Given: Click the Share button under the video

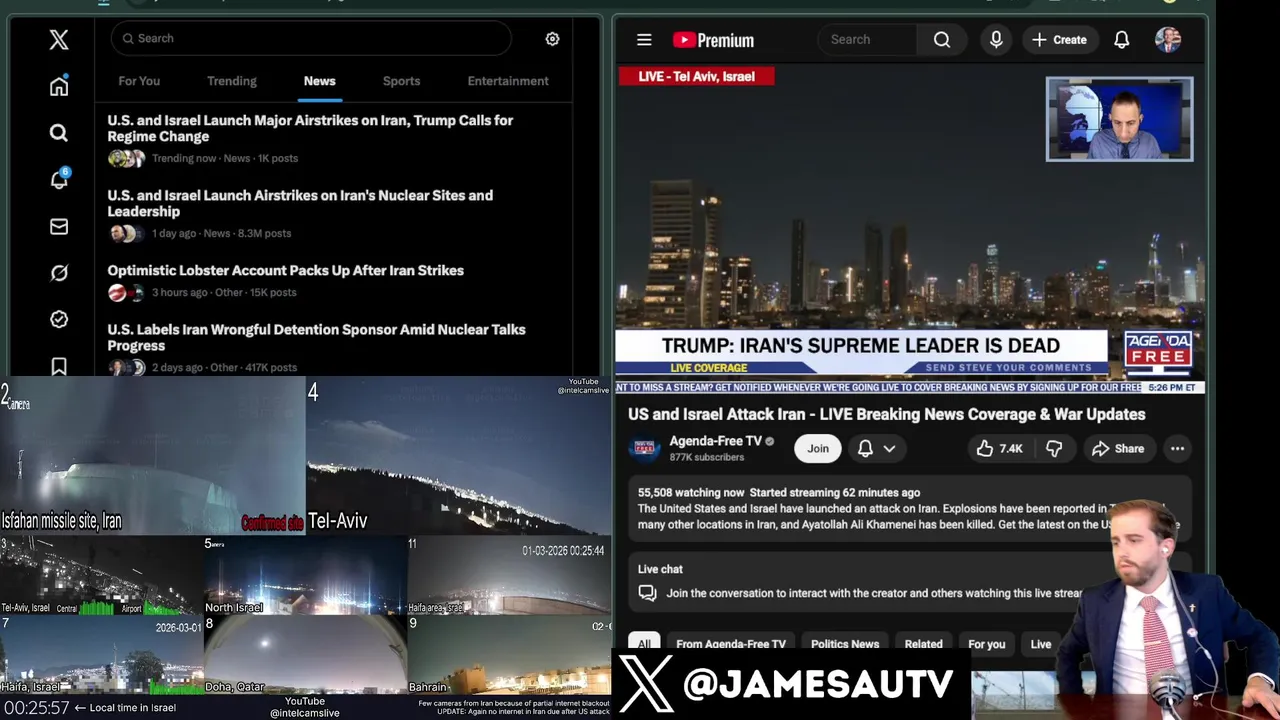Looking at the screenshot, I should coord(1118,449).
